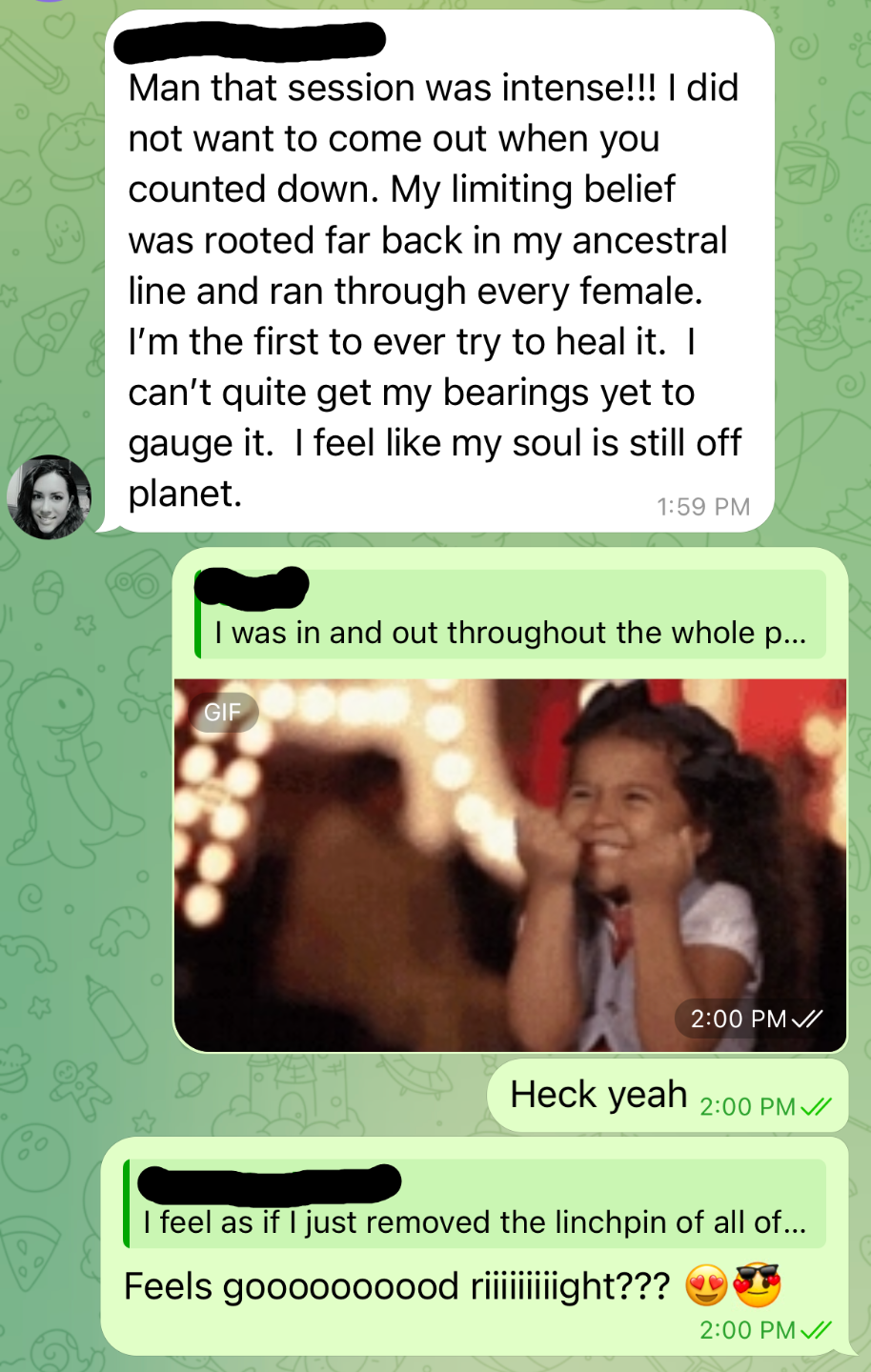Tap the sunglasses heart emoji

[758, 1285]
